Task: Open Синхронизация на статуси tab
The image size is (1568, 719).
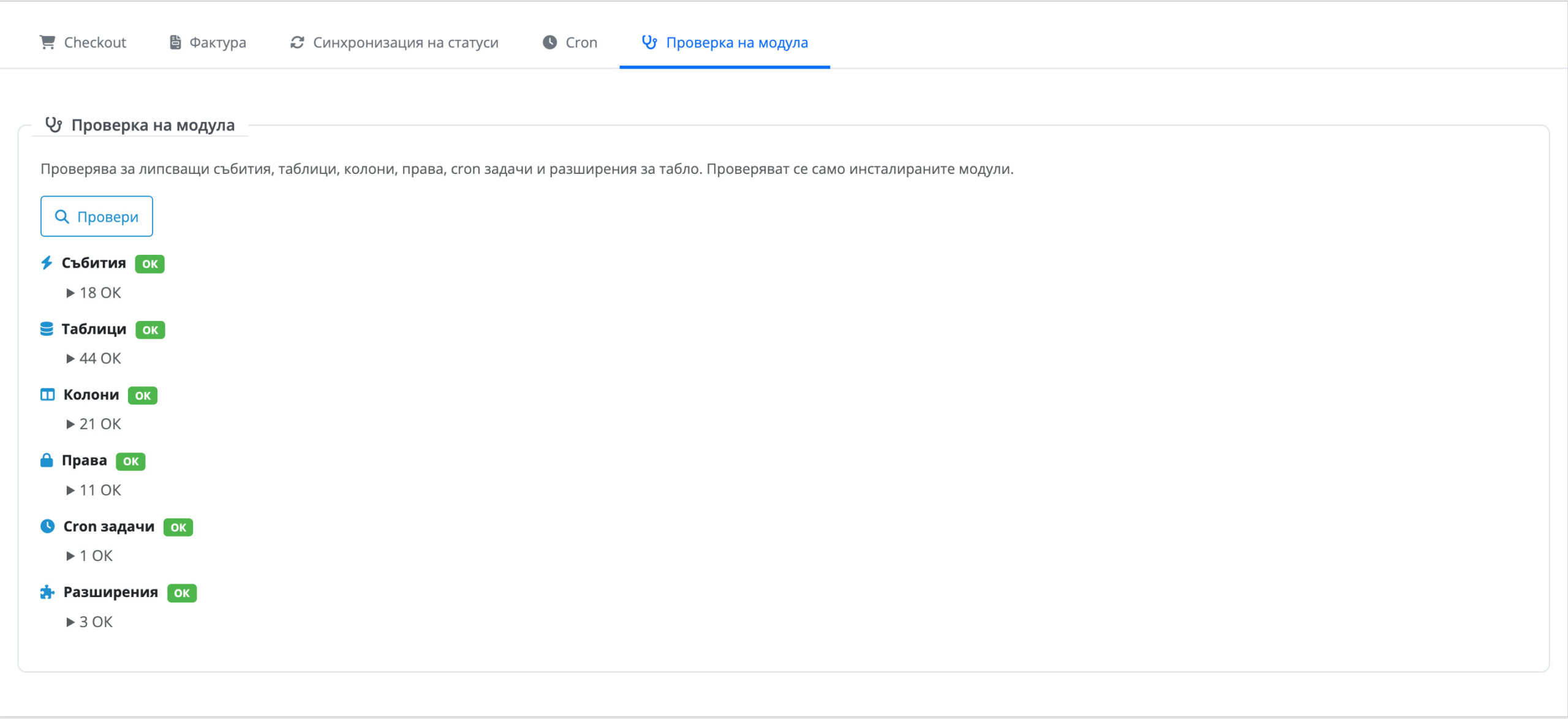Action: pos(394,42)
